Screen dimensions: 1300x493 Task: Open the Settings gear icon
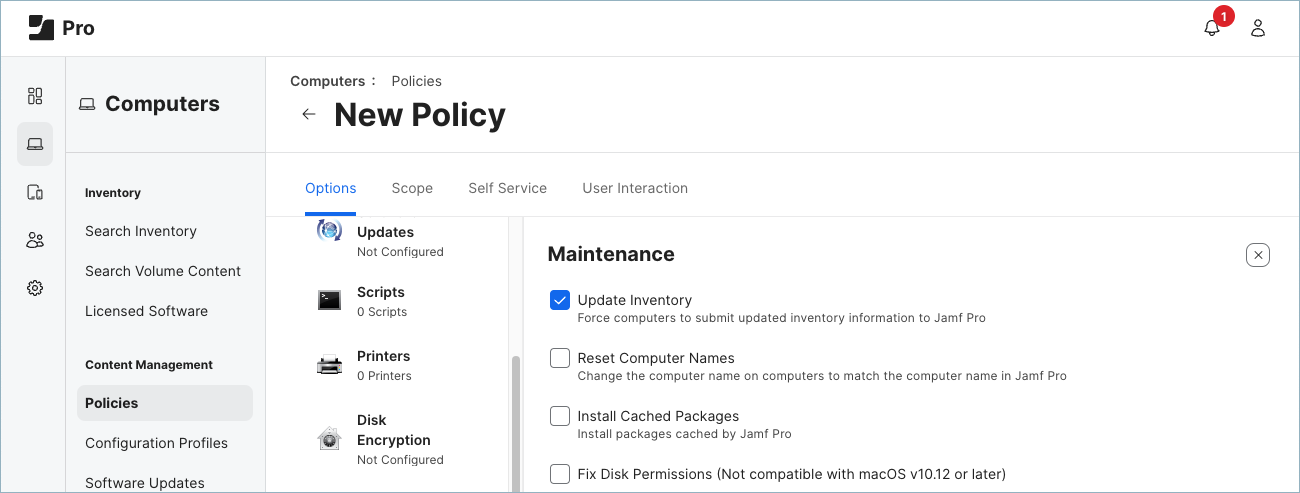[35, 288]
